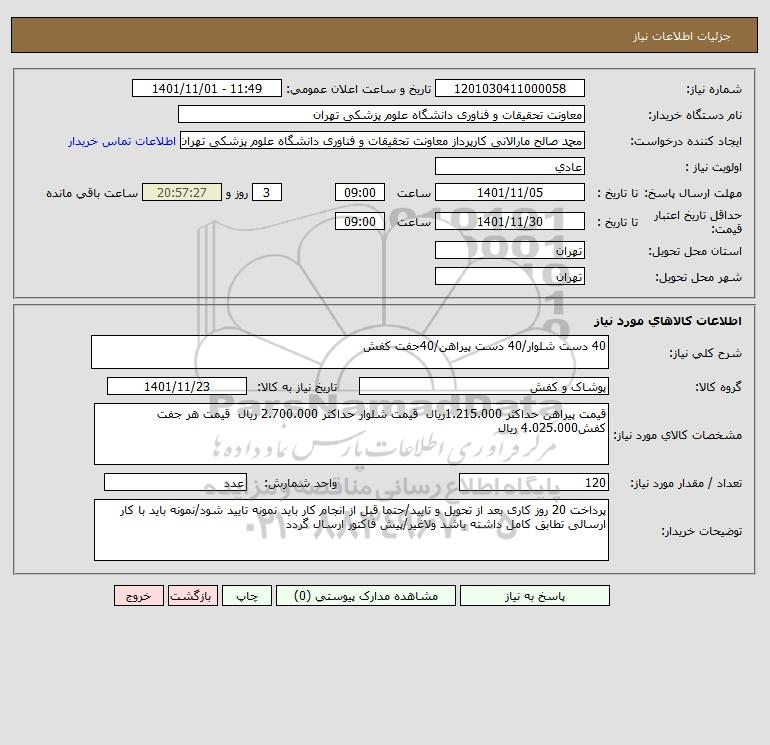The image size is (770, 745).
Task: Click the اولویت نیاز field عادي
Action: click(x=510, y=166)
